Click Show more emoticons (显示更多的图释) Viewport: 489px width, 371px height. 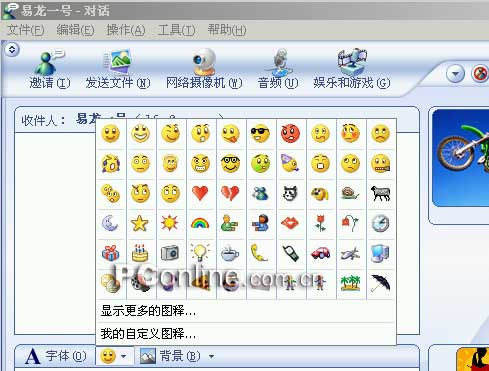click(x=148, y=311)
